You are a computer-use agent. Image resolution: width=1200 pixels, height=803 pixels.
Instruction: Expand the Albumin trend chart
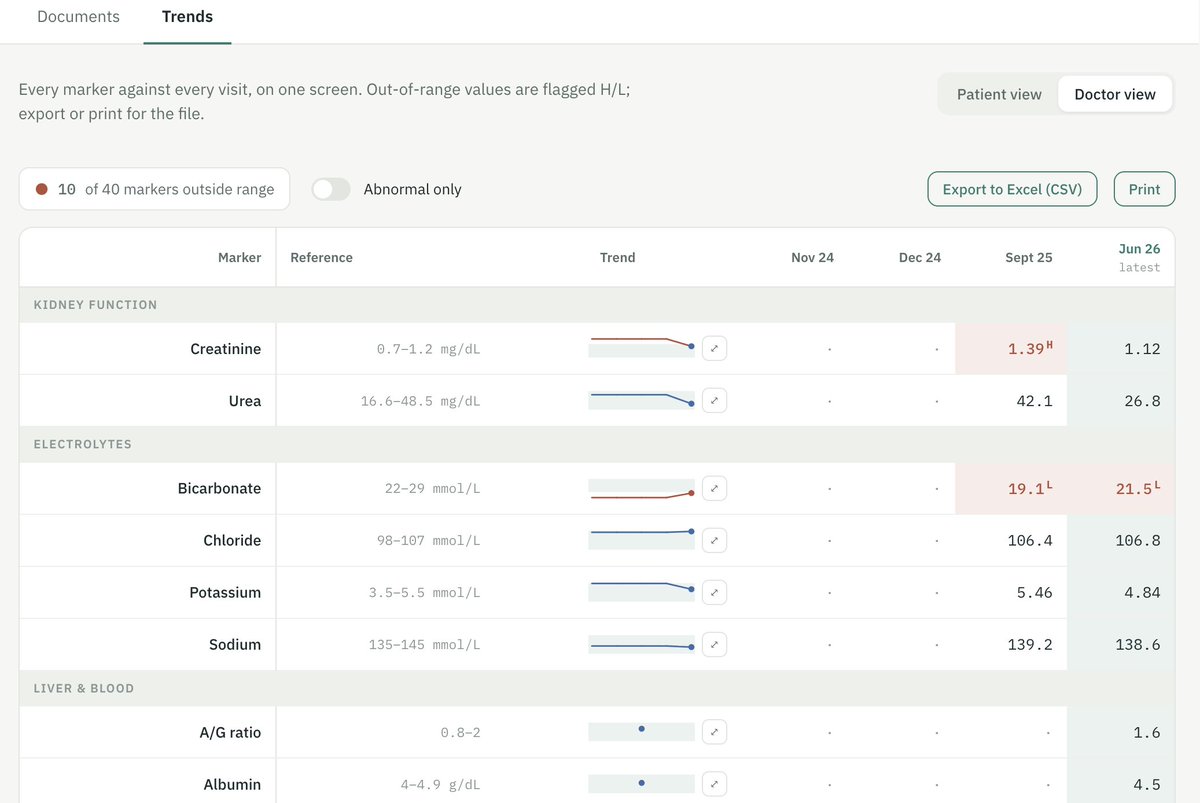tap(714, 785)
